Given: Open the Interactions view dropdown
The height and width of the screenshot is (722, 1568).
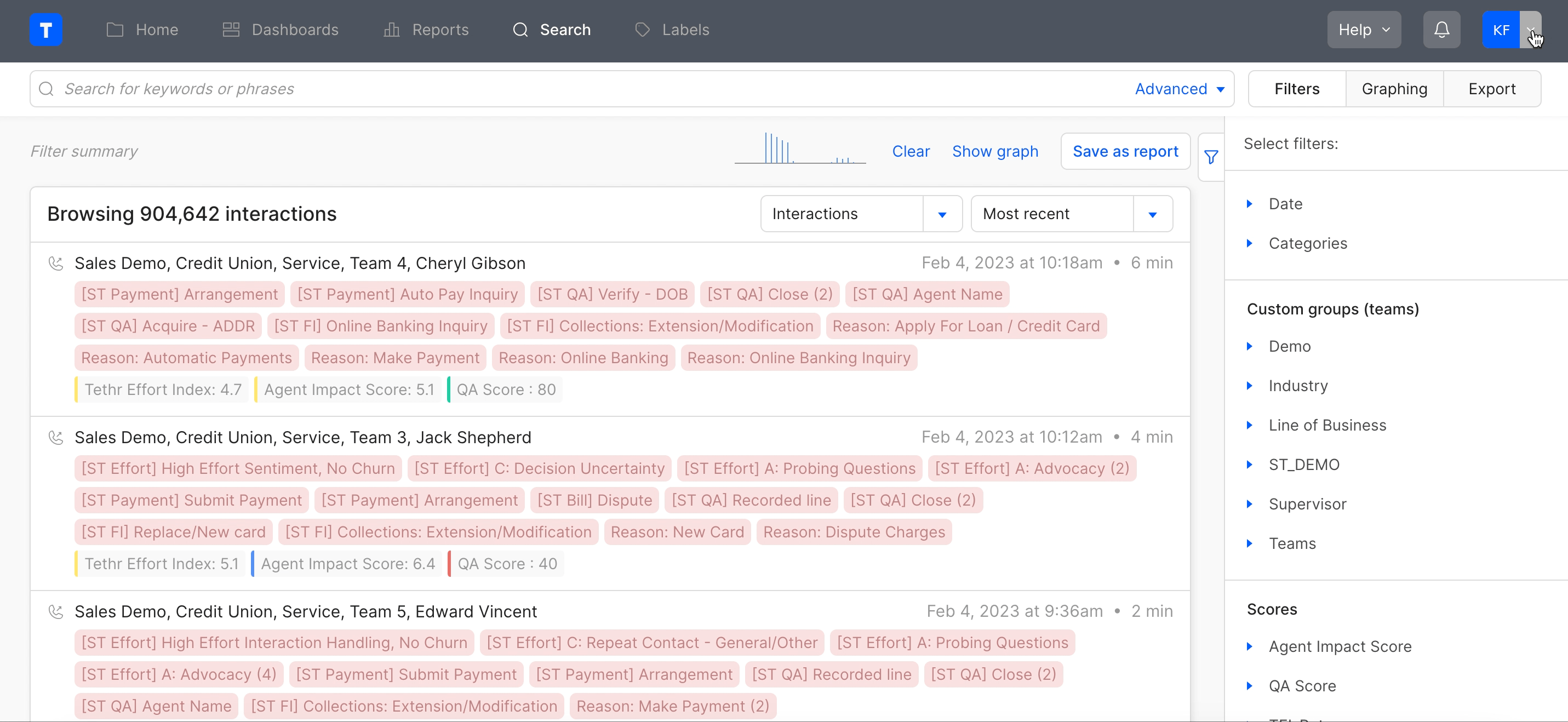Looking at the screenshot, I should pos(942,214).
